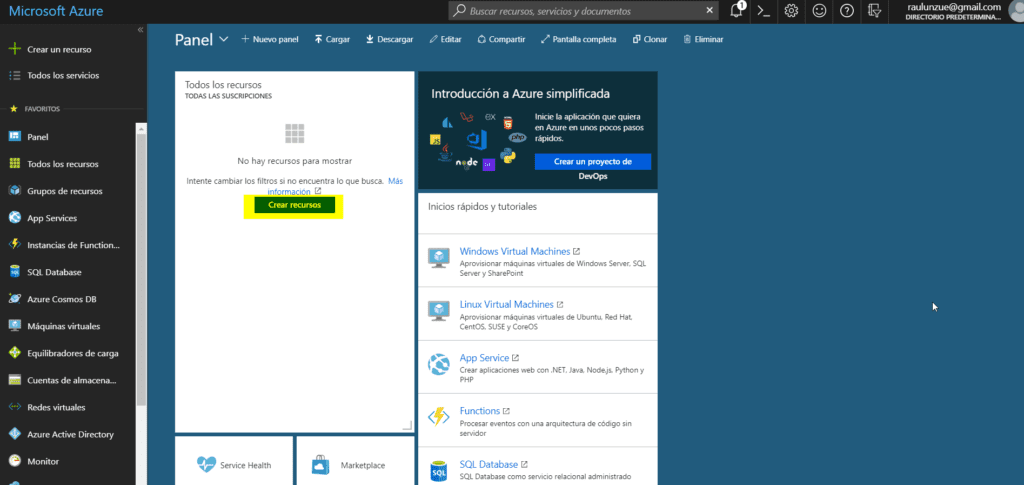The image size is (1024, 485).
Task: Click the SQL Database cylinder icon in tutorials
Action: pos(438,471)
